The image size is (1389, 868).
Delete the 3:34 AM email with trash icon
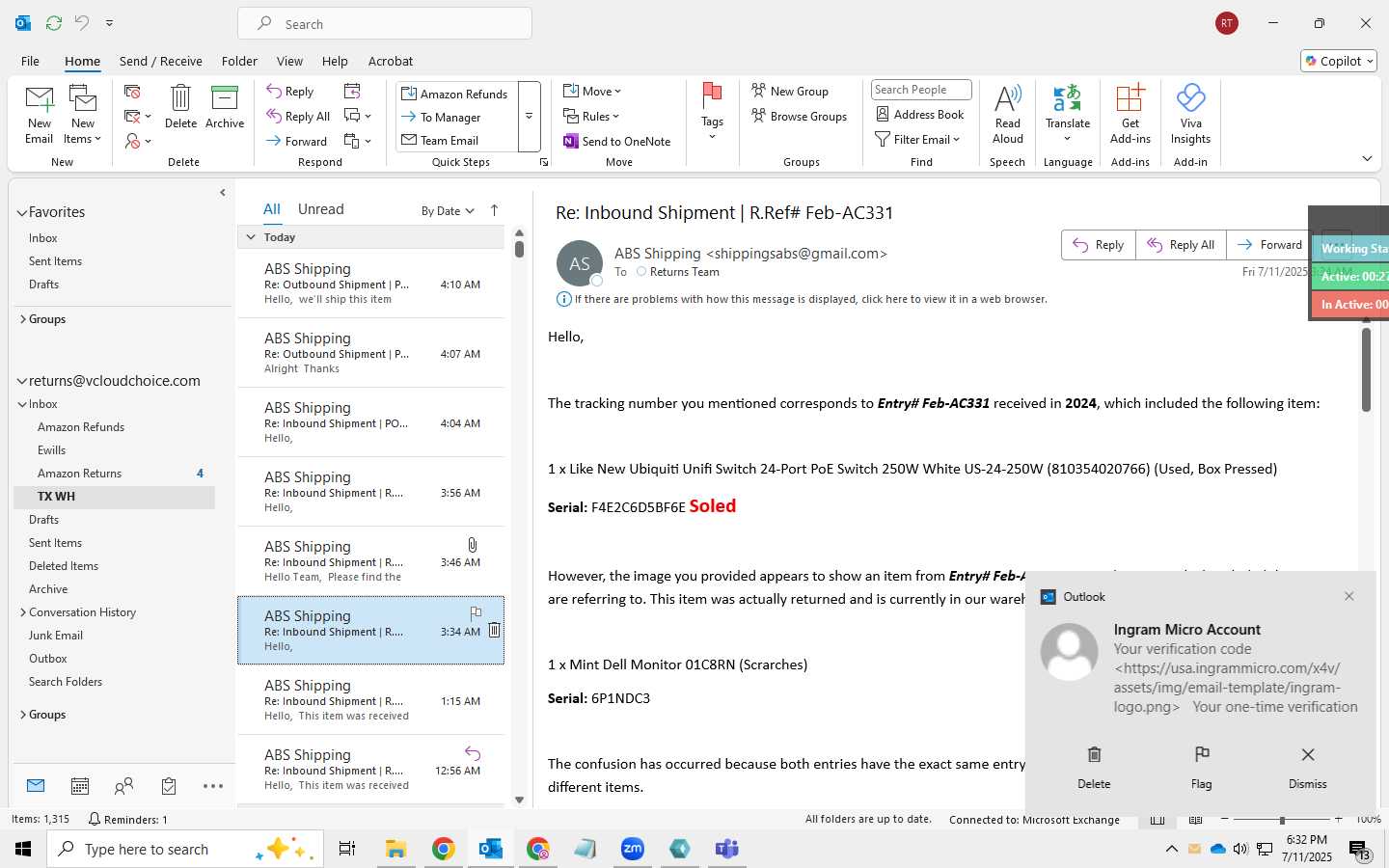(x=494, y=631)
